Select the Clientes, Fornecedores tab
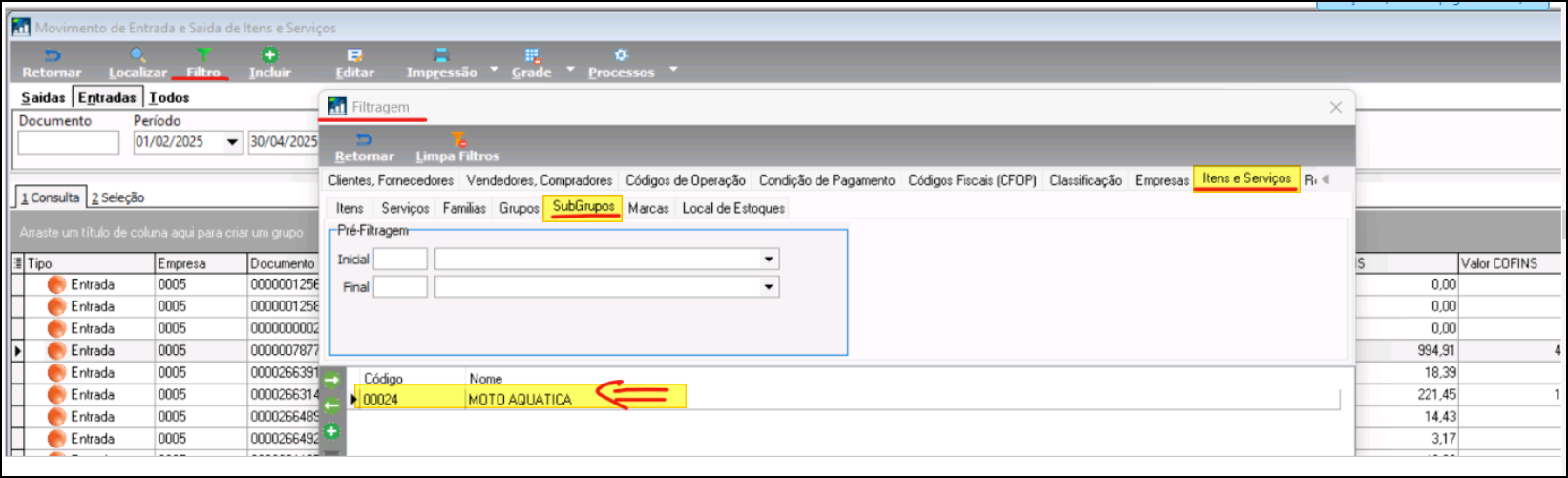 [x=391, y=180]
